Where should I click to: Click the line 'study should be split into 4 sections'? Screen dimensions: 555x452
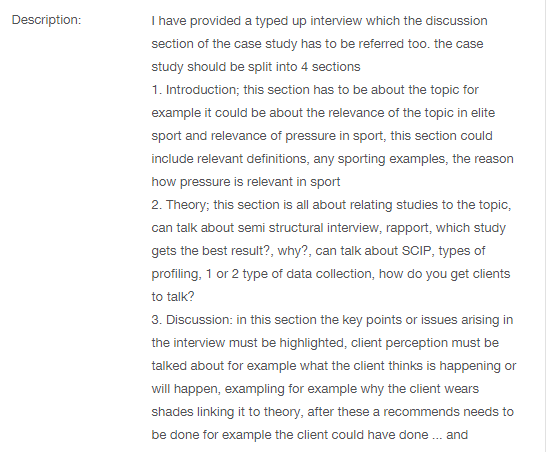(x=256, y=67)
